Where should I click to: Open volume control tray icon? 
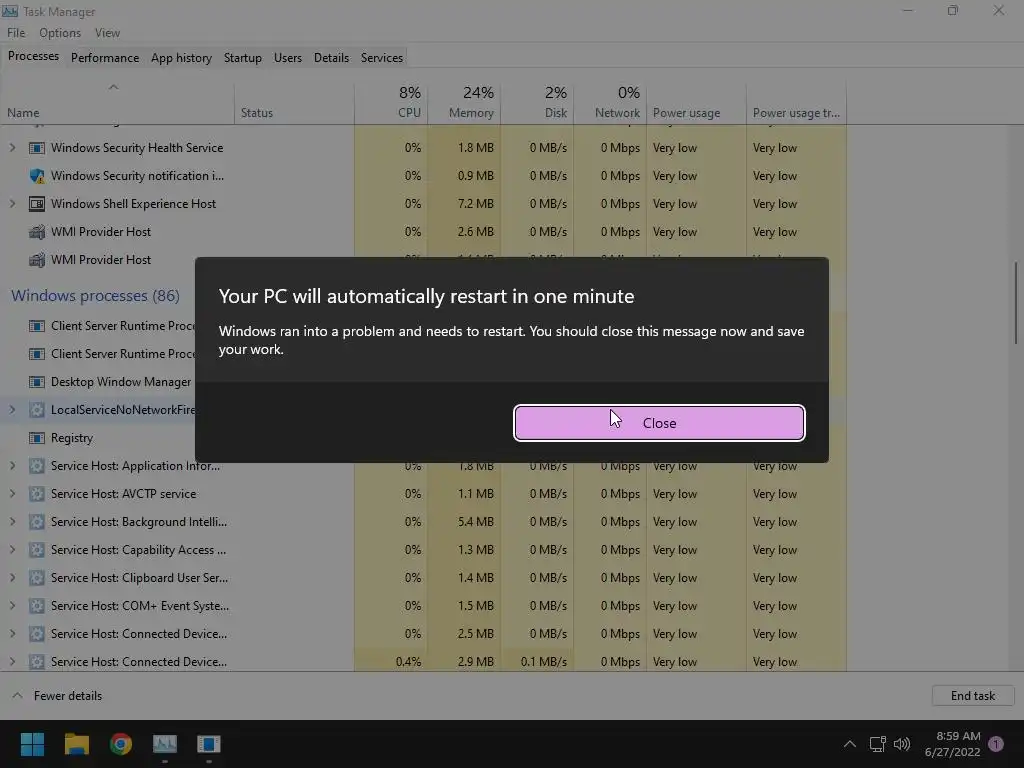[902, 744]
